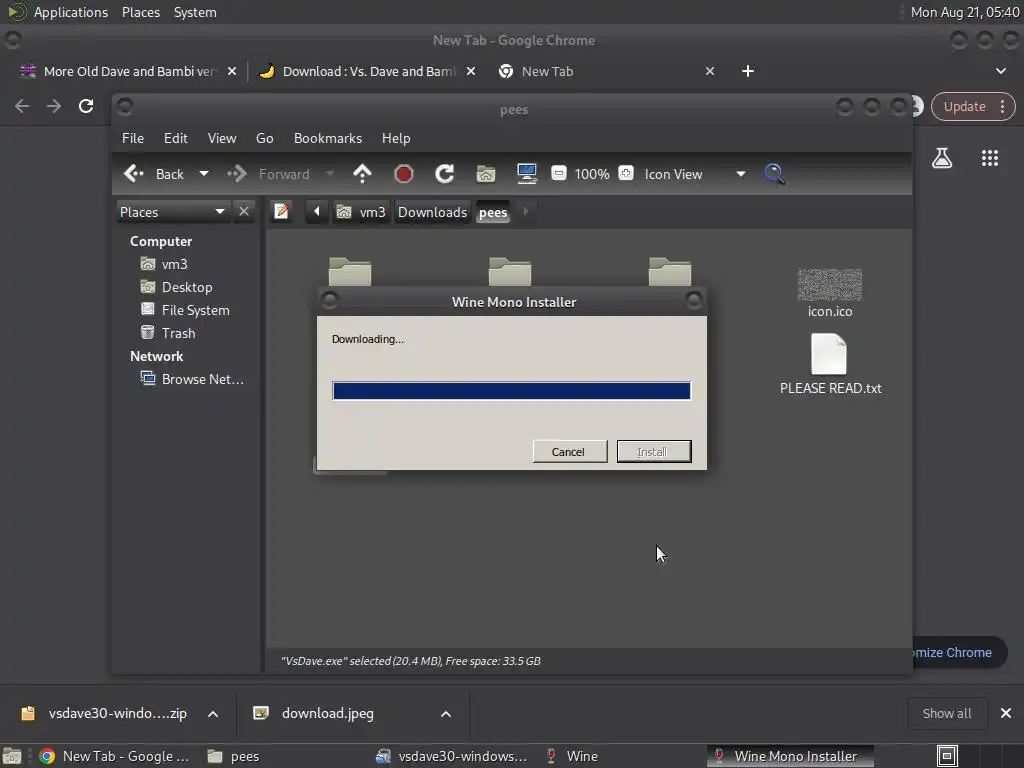Open the Home folder toolbar icon
The image size is (1024, 768).
486,174
